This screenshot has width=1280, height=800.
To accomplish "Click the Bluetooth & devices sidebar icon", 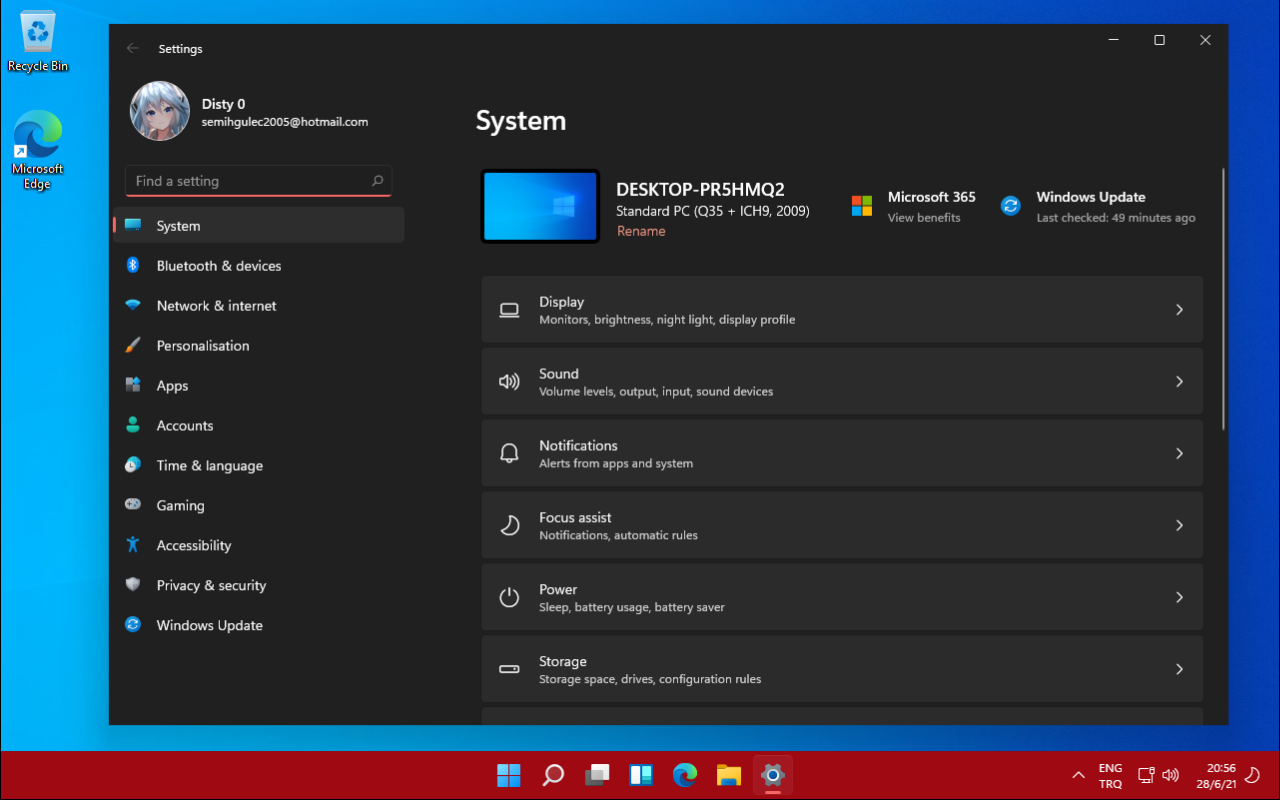I will click(x=132, y=265).
